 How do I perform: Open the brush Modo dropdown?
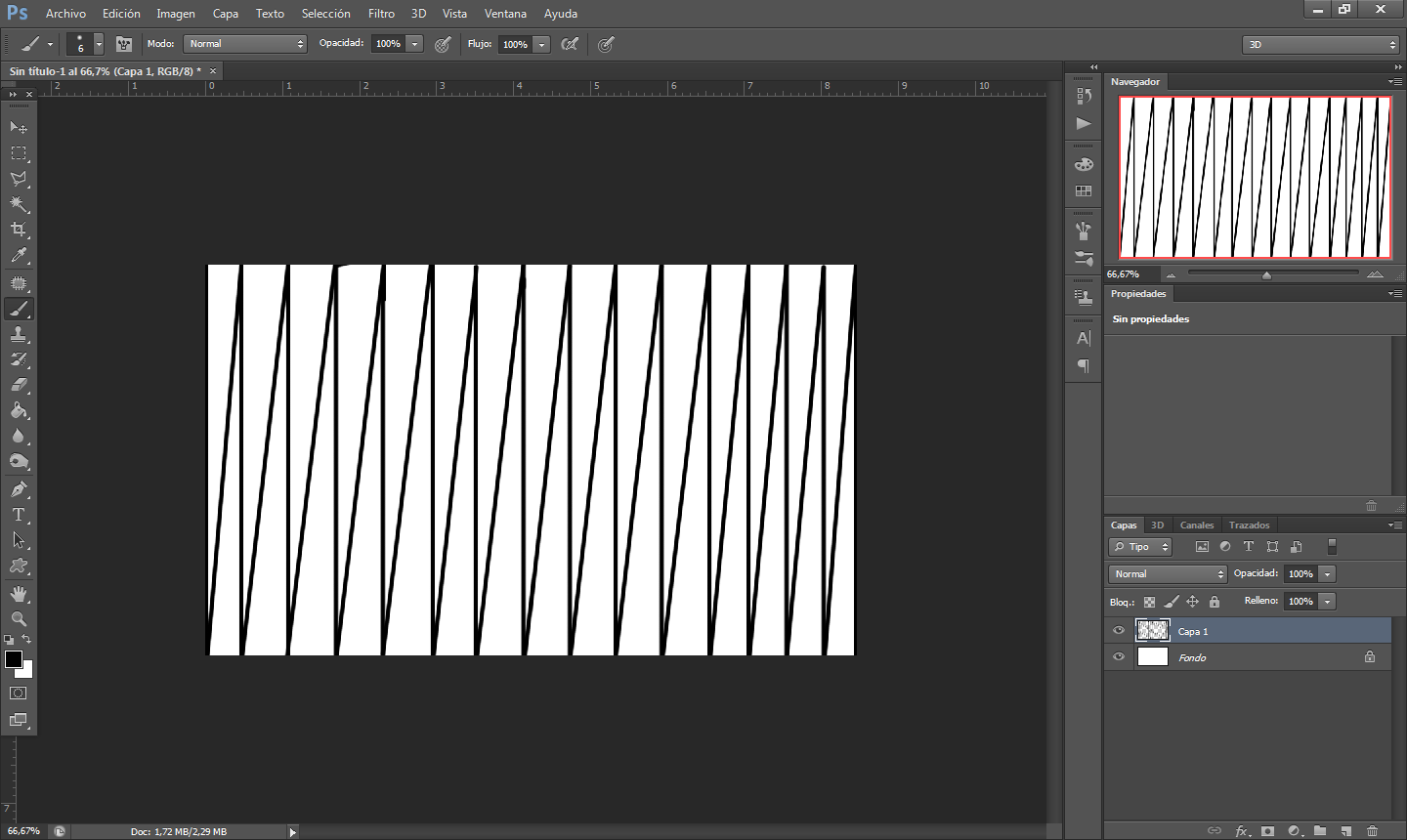245,44
